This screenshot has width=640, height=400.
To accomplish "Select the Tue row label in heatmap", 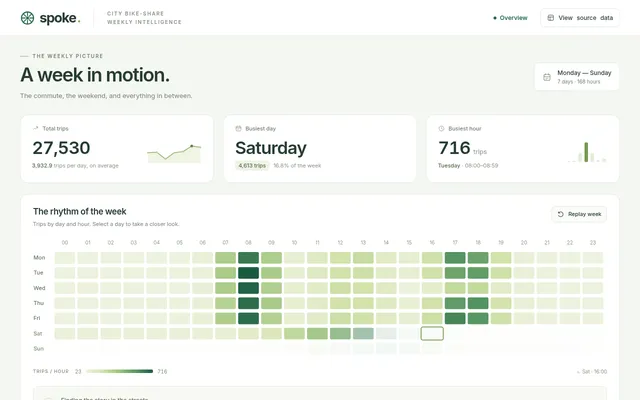I will 38,273.
